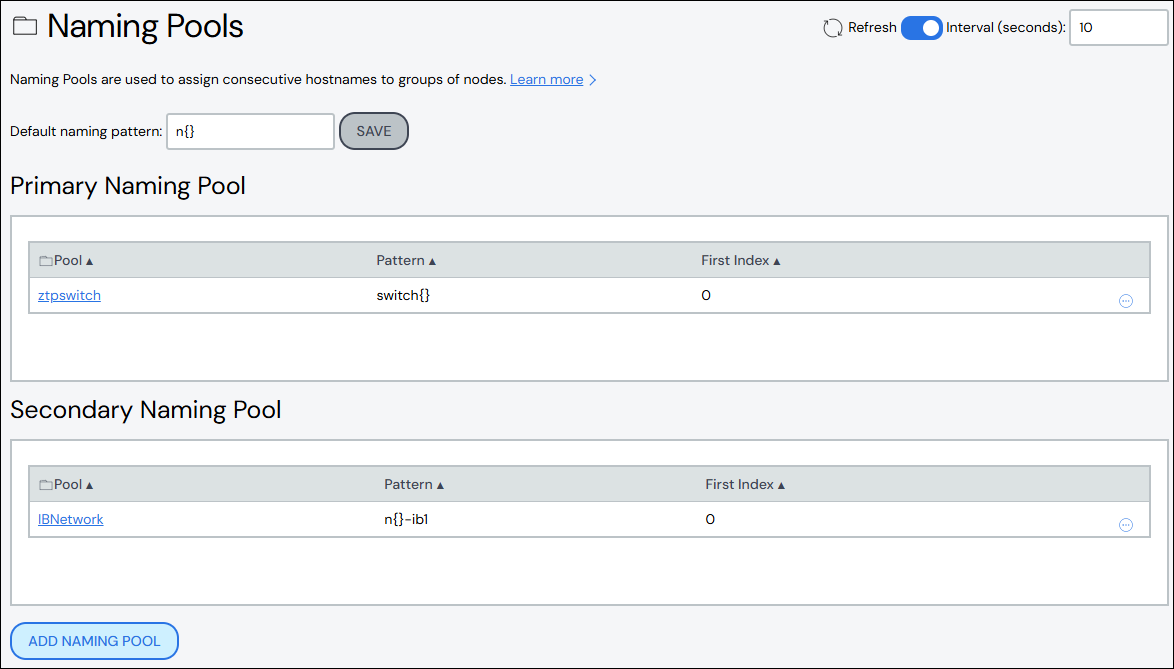
Task: Click the Refresh icon in the top bar
Action: (832, 28)
